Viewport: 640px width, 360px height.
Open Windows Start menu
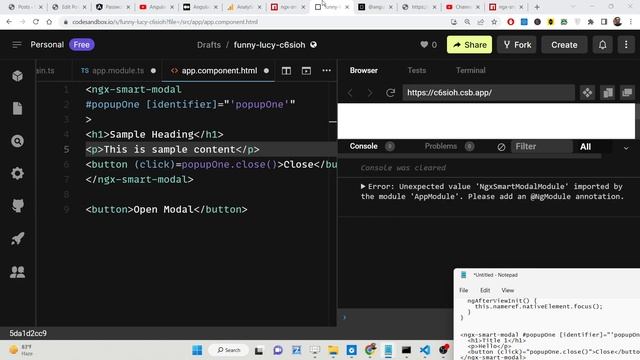click(197, 350)
